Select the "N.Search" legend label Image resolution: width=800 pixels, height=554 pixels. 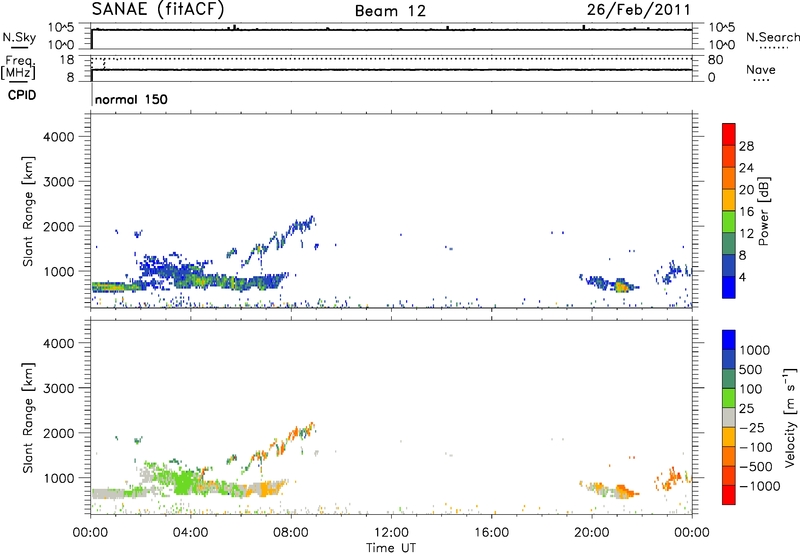[x=773, y=37]
